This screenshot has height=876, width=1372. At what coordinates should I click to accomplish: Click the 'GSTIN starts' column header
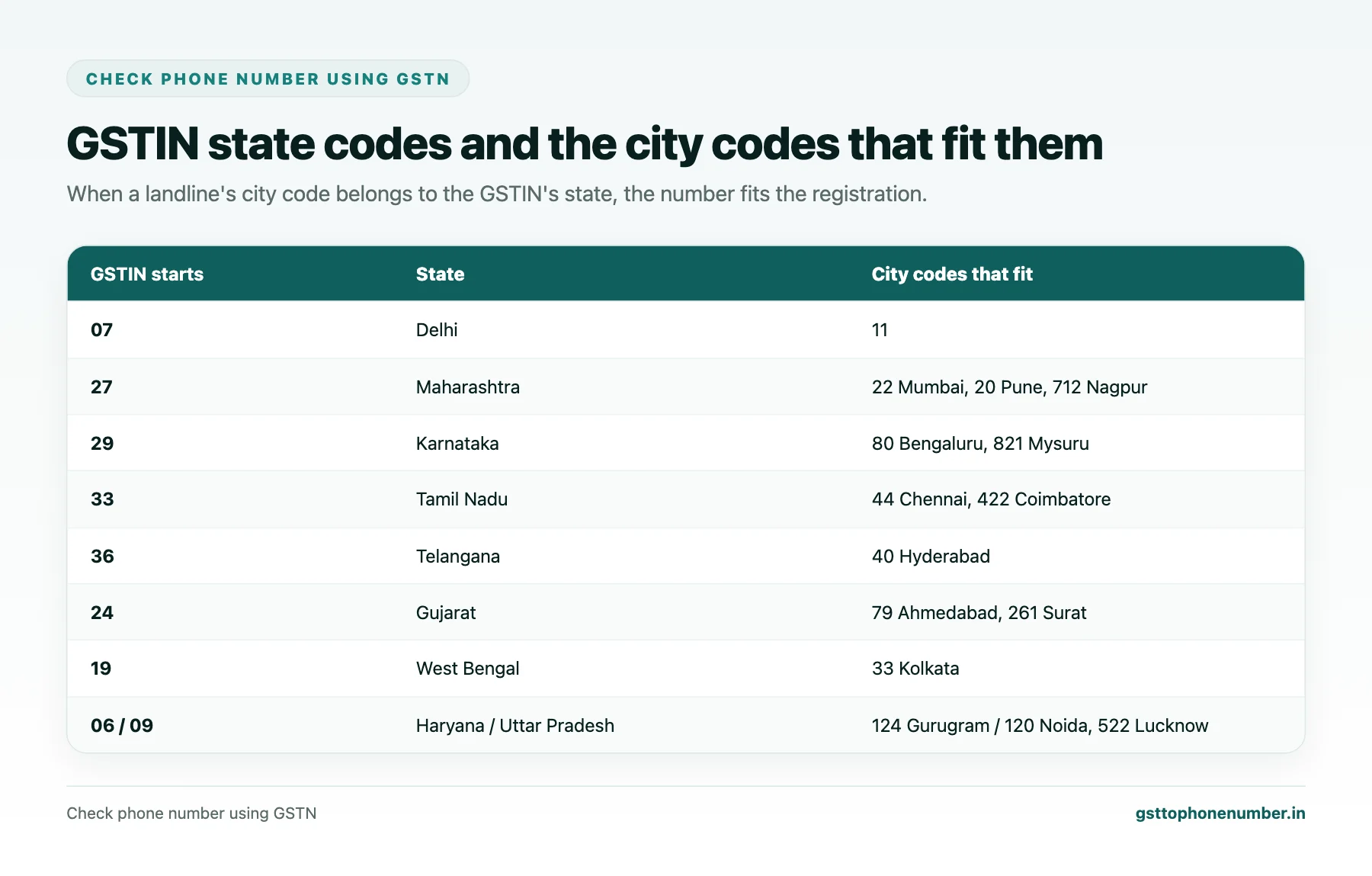pyautogui.click(x=147, y=274)
